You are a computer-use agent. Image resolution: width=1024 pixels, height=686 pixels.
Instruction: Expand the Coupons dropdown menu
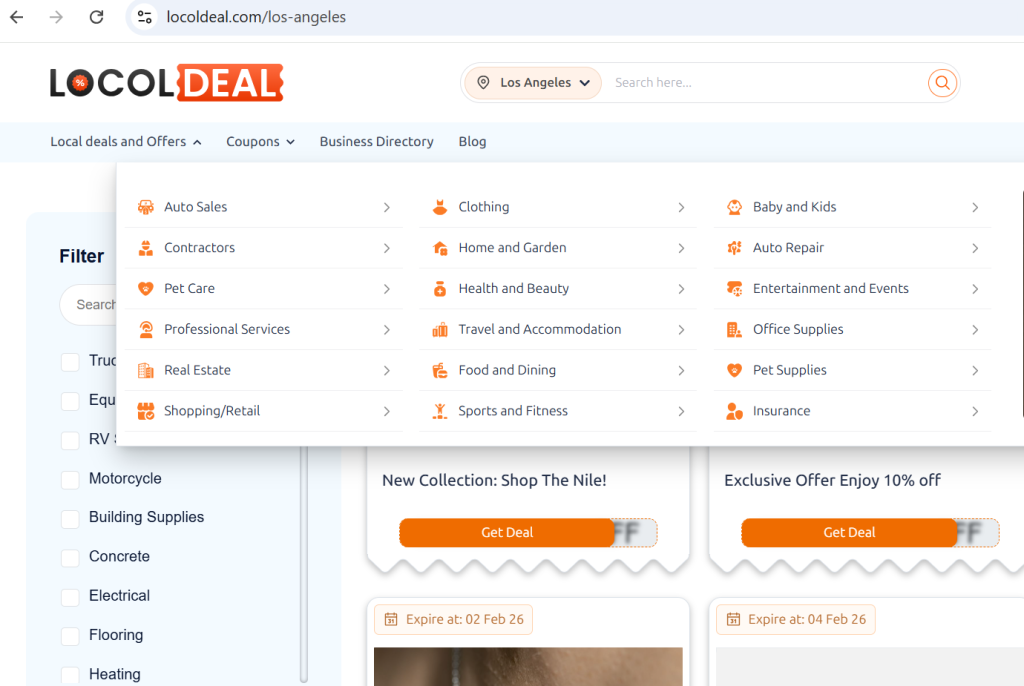pos(260,142)
